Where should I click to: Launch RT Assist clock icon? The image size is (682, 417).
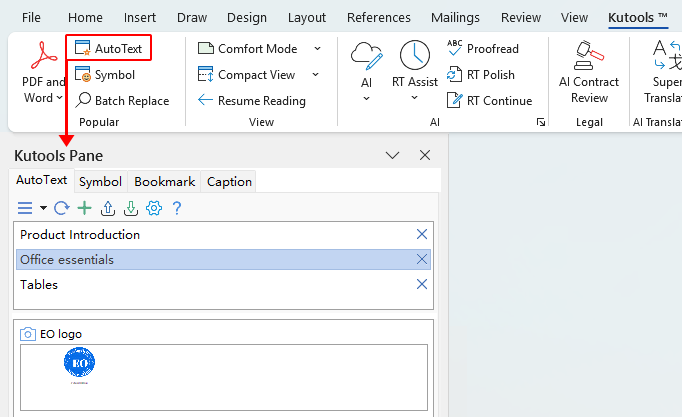[415, 55]
